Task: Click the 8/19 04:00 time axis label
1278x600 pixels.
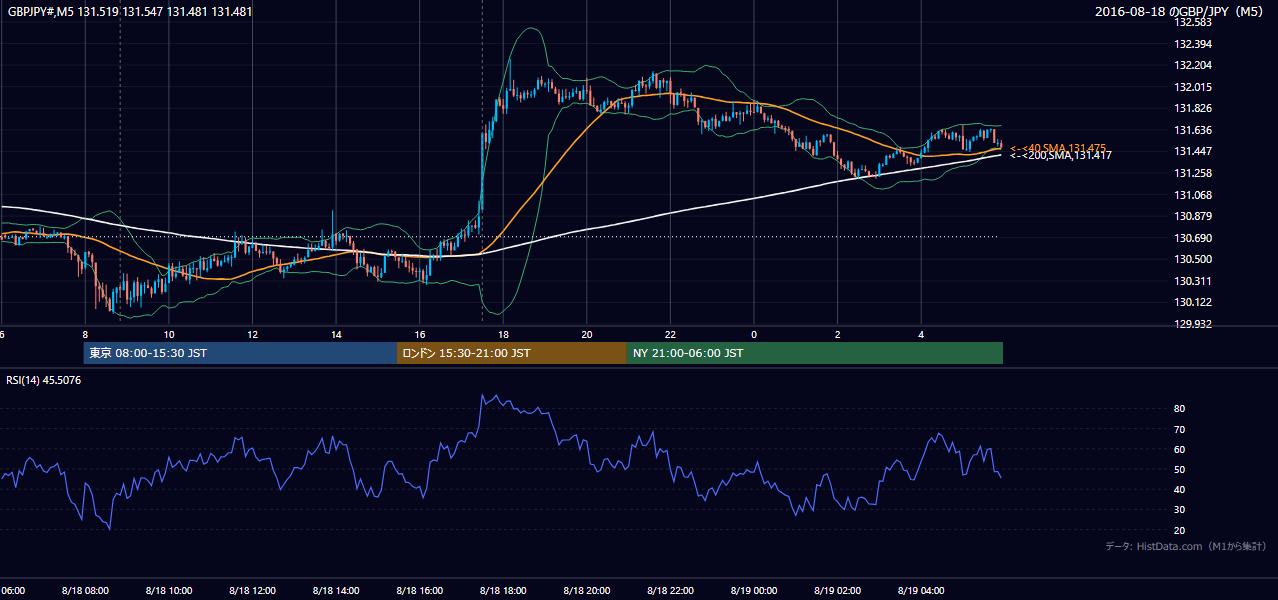Action: tap(921, 591)
